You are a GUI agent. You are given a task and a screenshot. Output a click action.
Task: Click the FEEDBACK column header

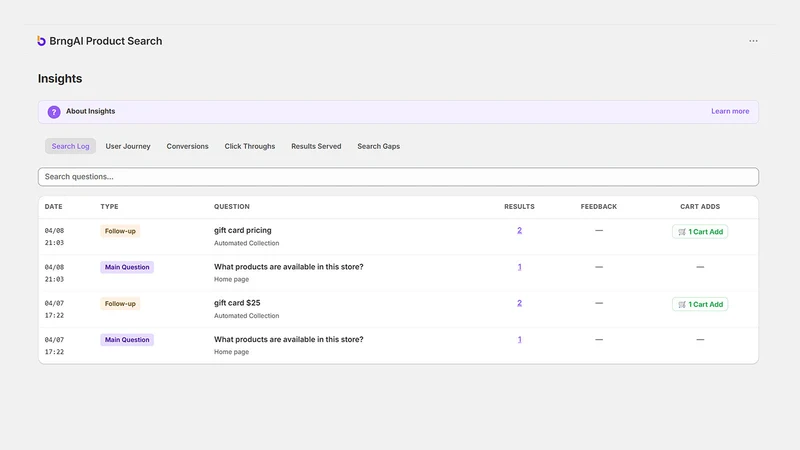point(599,207)
